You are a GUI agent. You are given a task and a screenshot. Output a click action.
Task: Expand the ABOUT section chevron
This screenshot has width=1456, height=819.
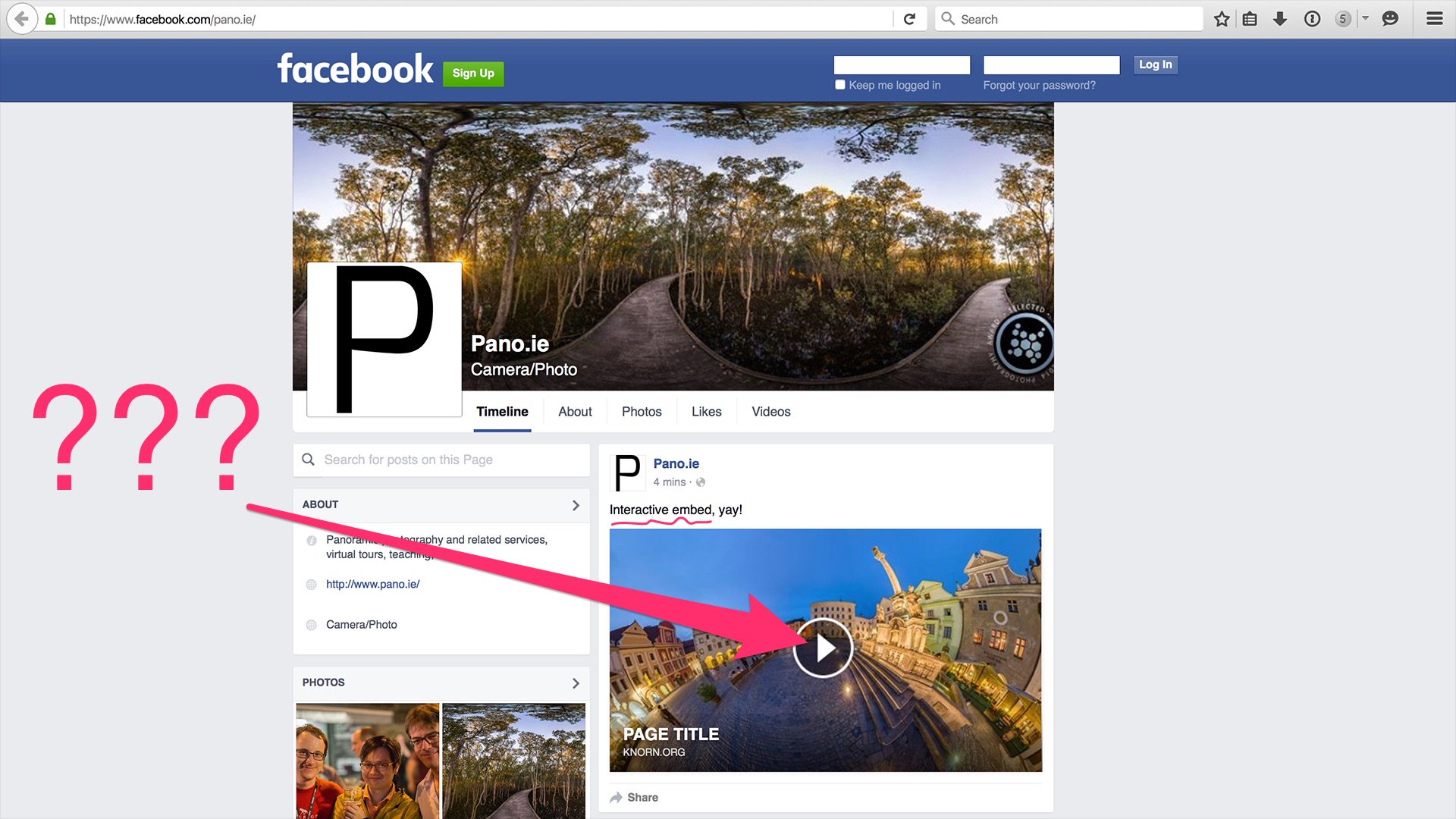pos(576,505)
